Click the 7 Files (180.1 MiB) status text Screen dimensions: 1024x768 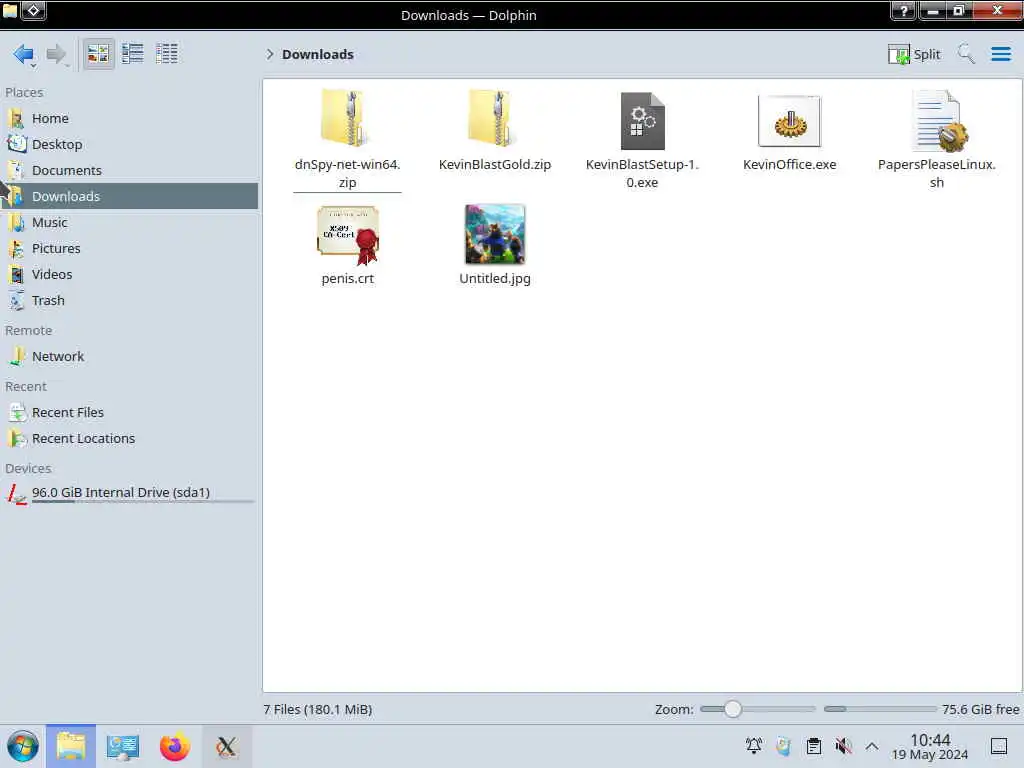coord(317,709)
